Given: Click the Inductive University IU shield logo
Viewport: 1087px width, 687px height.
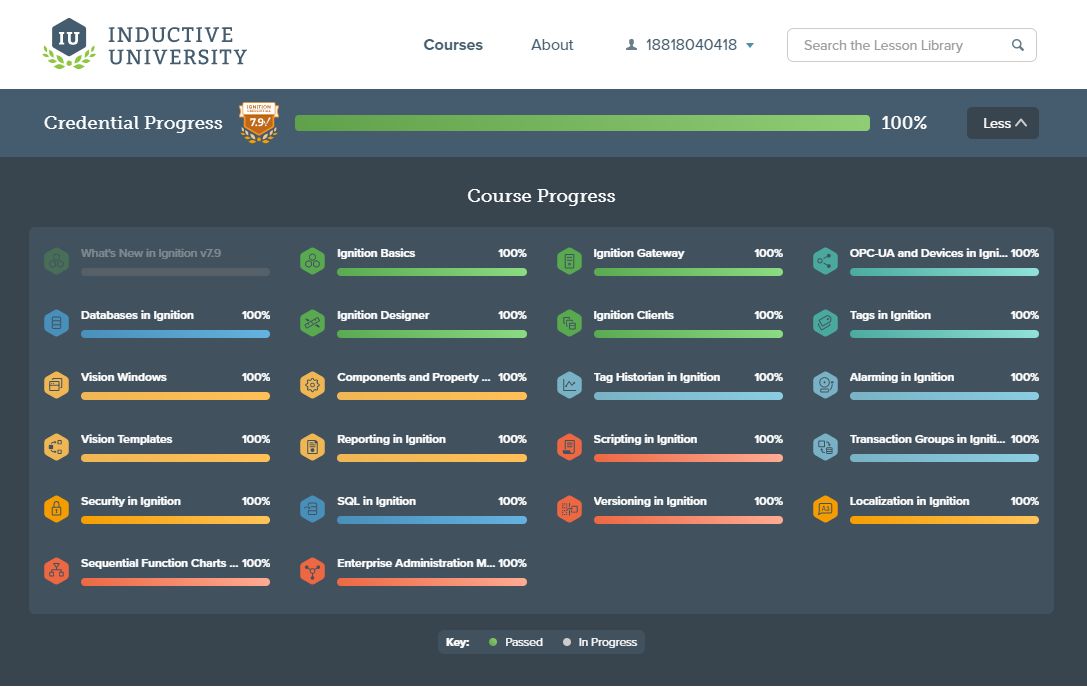Looking at the screenshot, I should (x=69, y=44).
